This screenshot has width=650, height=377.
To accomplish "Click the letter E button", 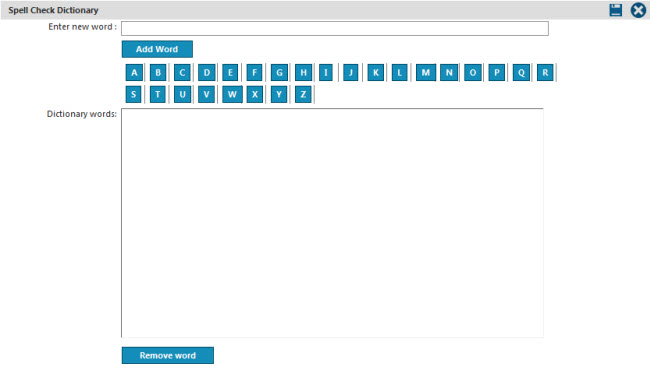I will [x=230, y=73].
